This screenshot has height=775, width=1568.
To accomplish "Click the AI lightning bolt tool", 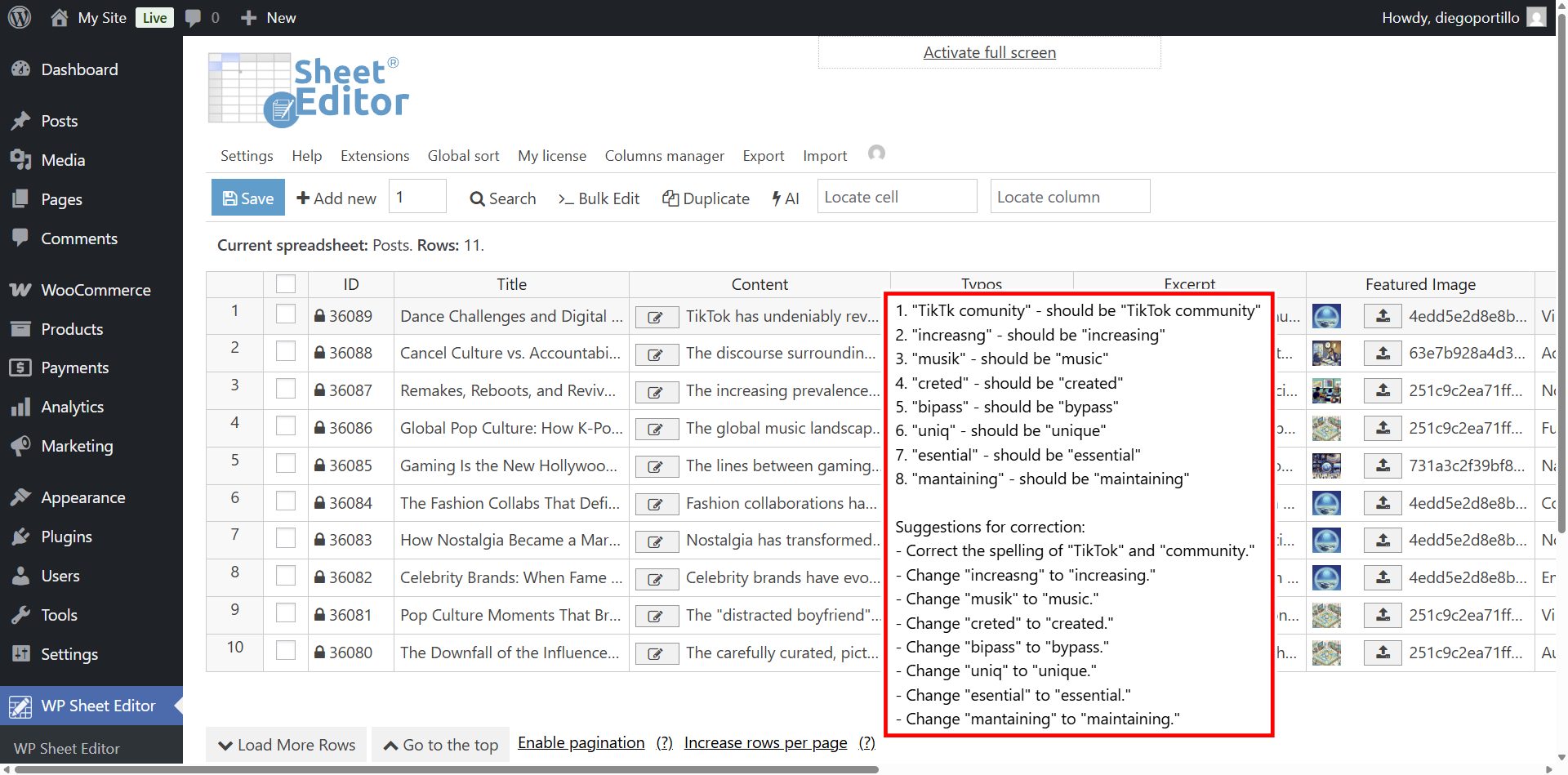I will click(786, 198).
